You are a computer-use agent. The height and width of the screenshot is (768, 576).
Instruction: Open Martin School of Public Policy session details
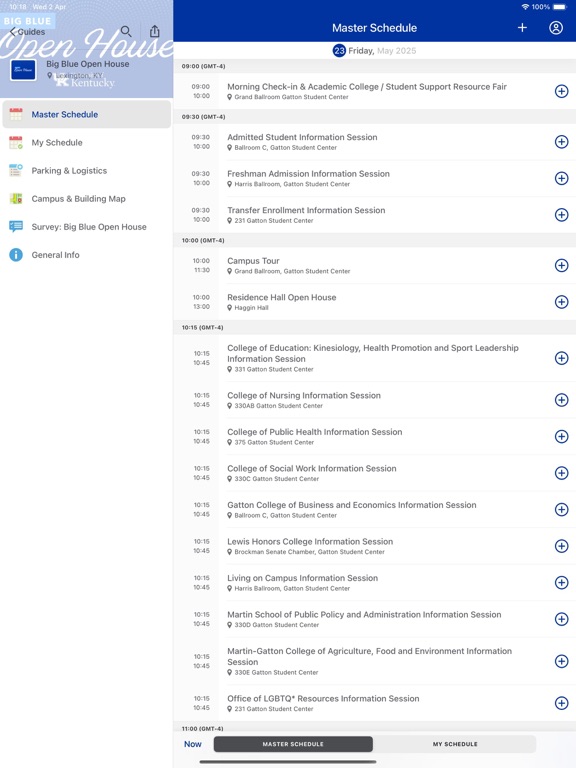375,619
